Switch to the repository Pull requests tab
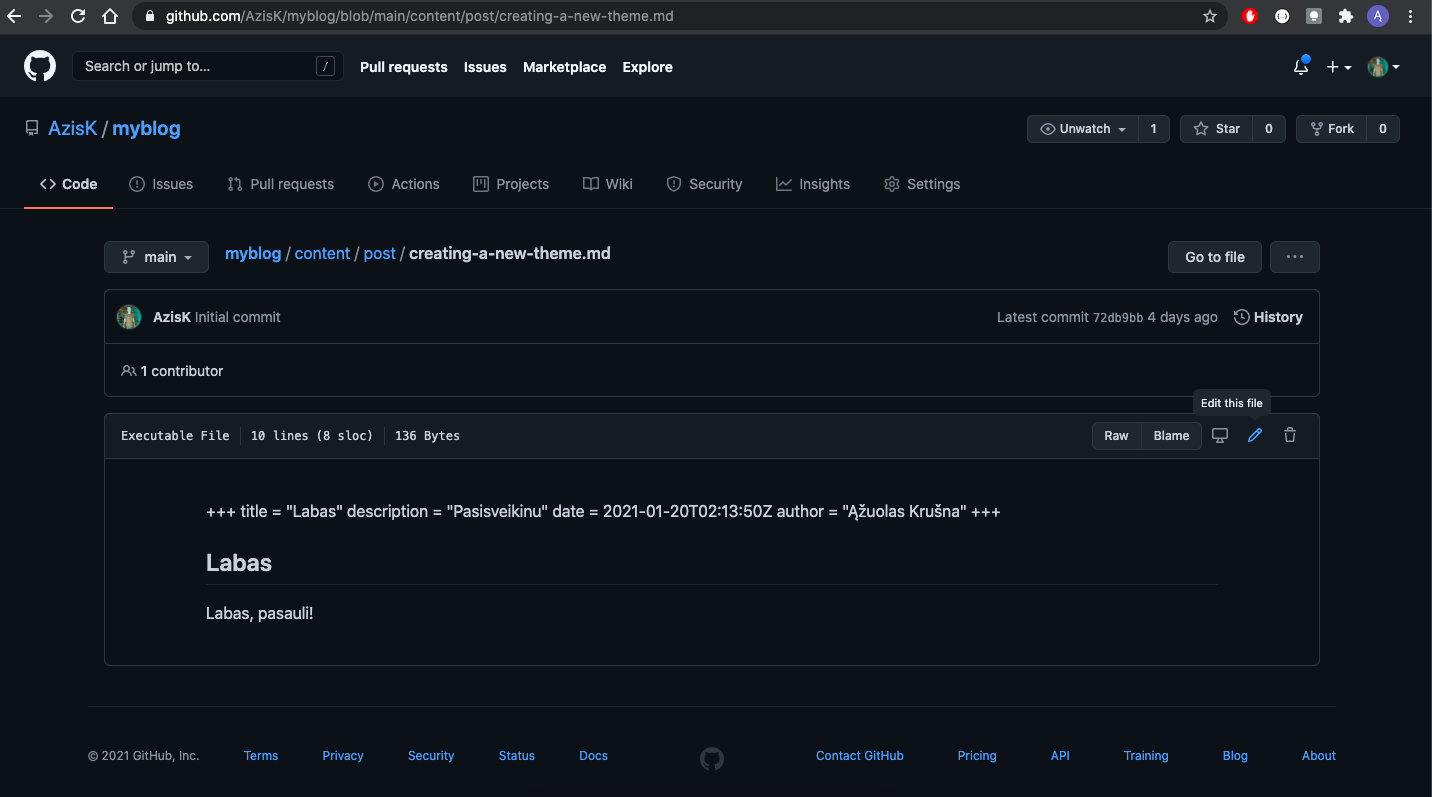 [281, 184]
